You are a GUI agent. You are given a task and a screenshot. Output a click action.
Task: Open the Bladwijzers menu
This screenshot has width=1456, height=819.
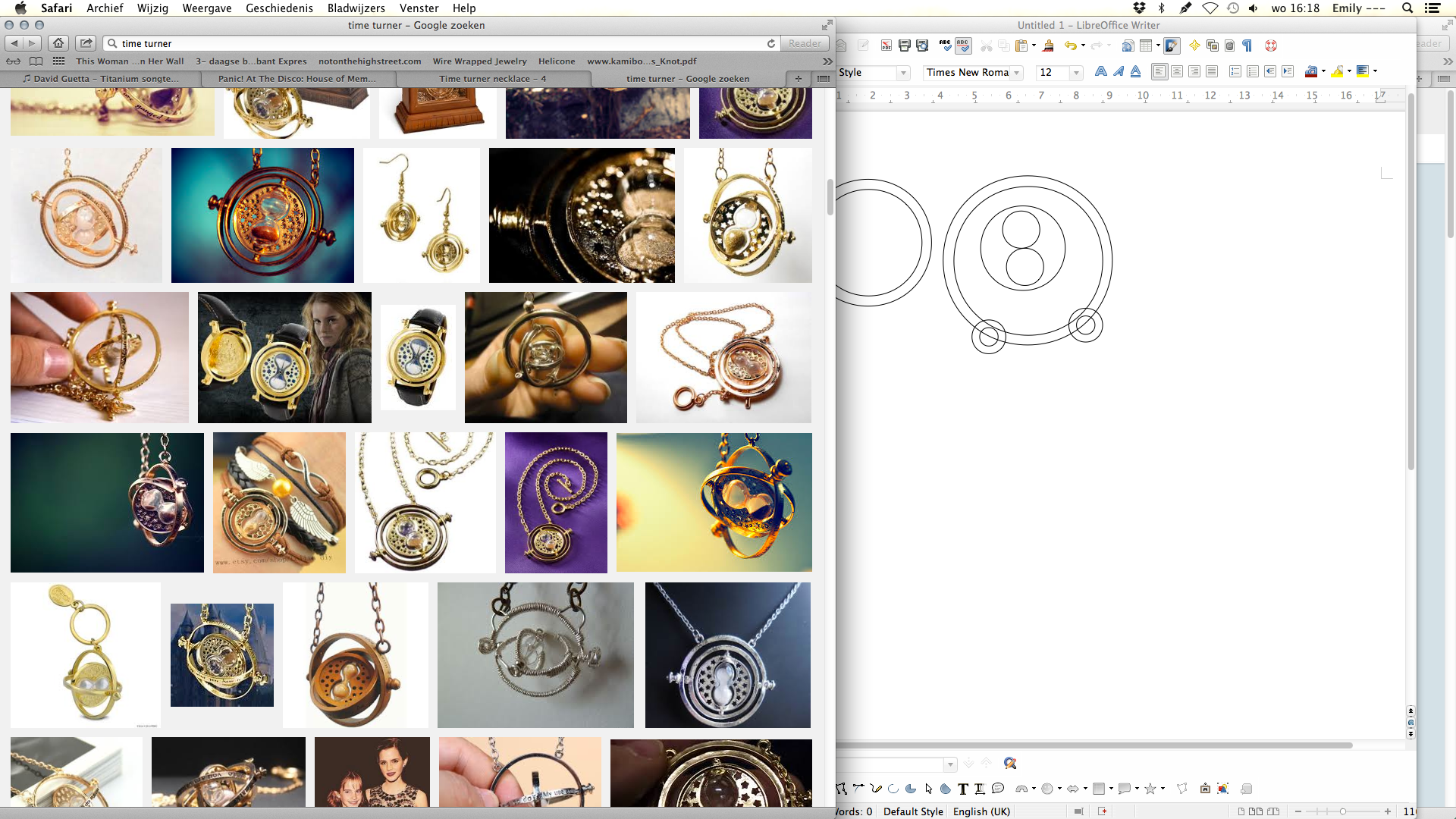(356, 8)
